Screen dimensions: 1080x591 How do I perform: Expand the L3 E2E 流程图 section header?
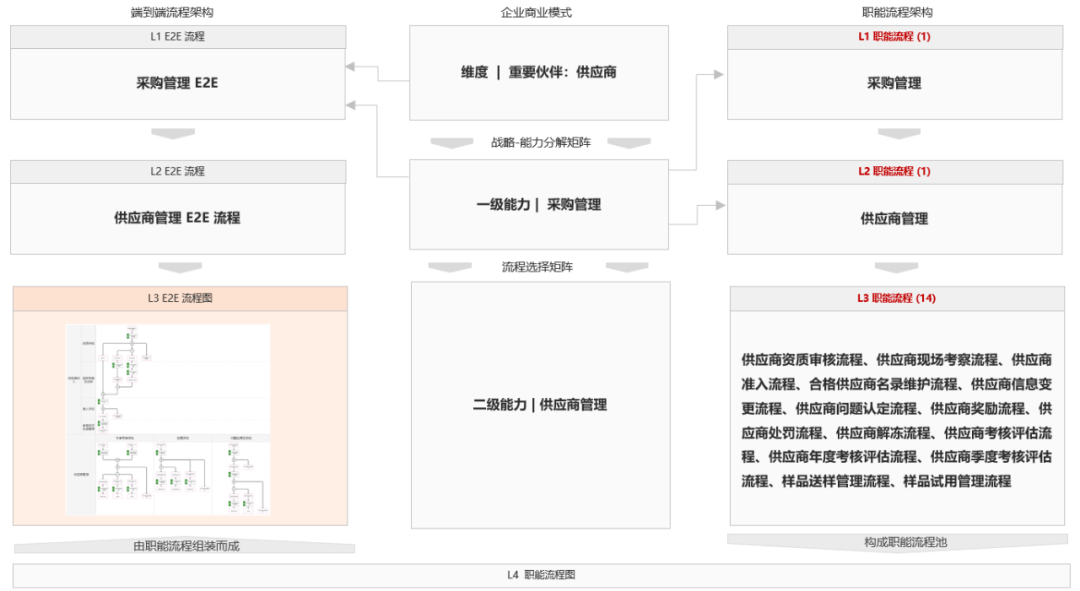pos(182,297)
